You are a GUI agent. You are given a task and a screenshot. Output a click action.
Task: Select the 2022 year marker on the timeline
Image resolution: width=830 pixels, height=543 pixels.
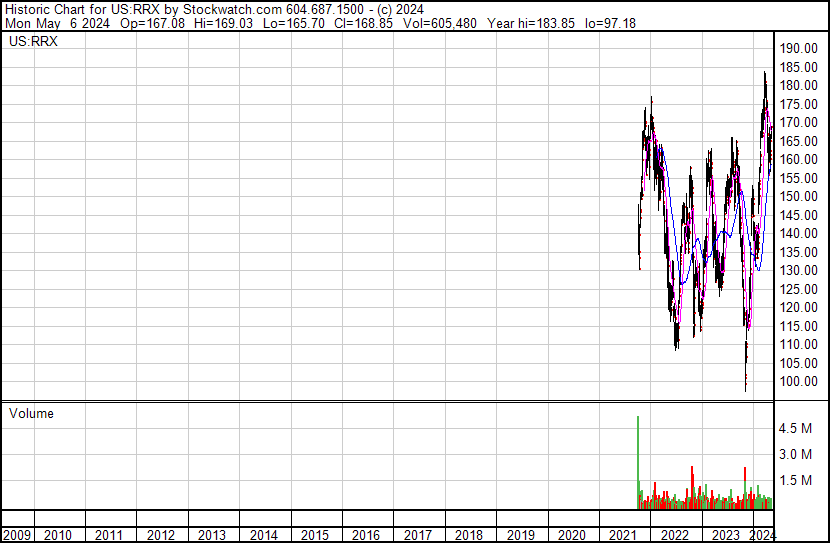(x=674, y=535)
